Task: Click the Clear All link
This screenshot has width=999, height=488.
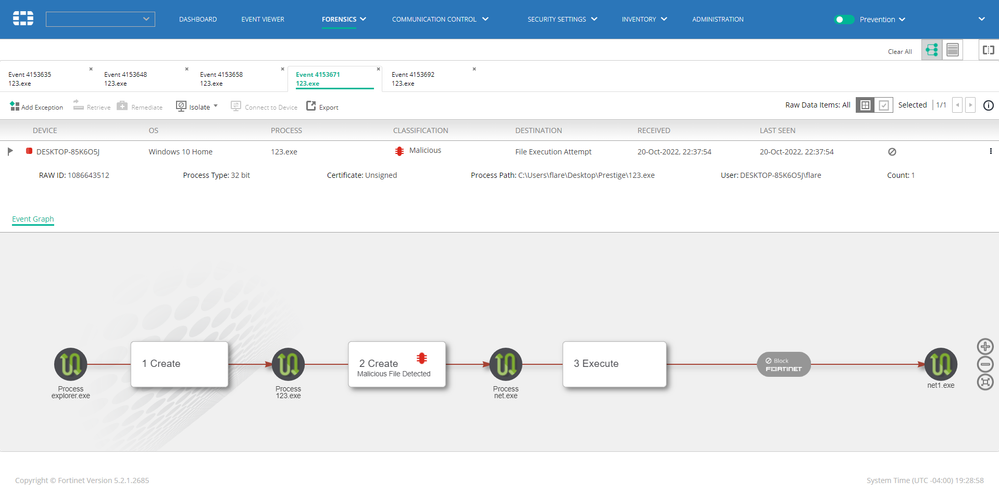Action: click(900, 52)
